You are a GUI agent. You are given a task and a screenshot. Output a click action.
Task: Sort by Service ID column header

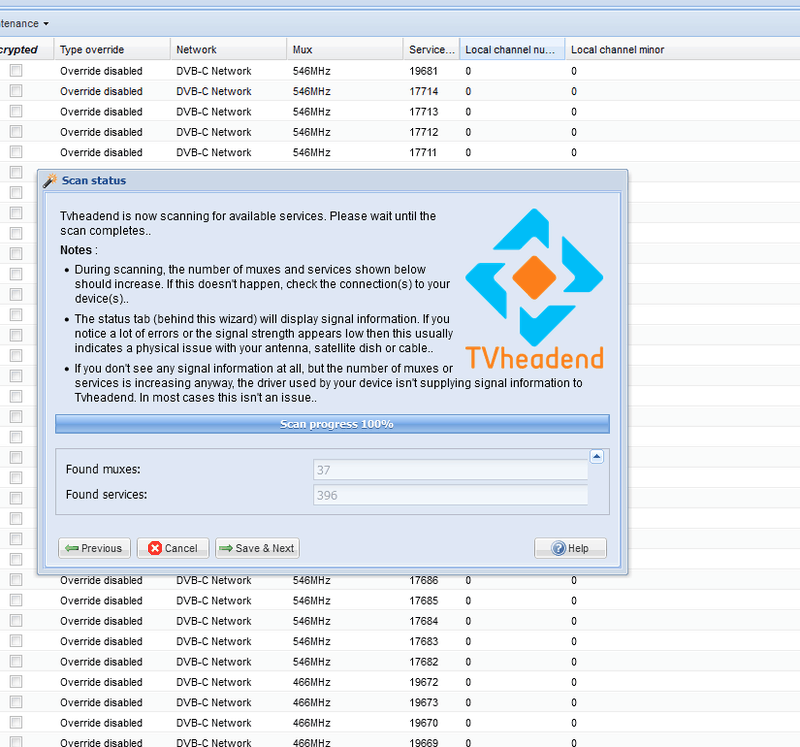point(431,49)
